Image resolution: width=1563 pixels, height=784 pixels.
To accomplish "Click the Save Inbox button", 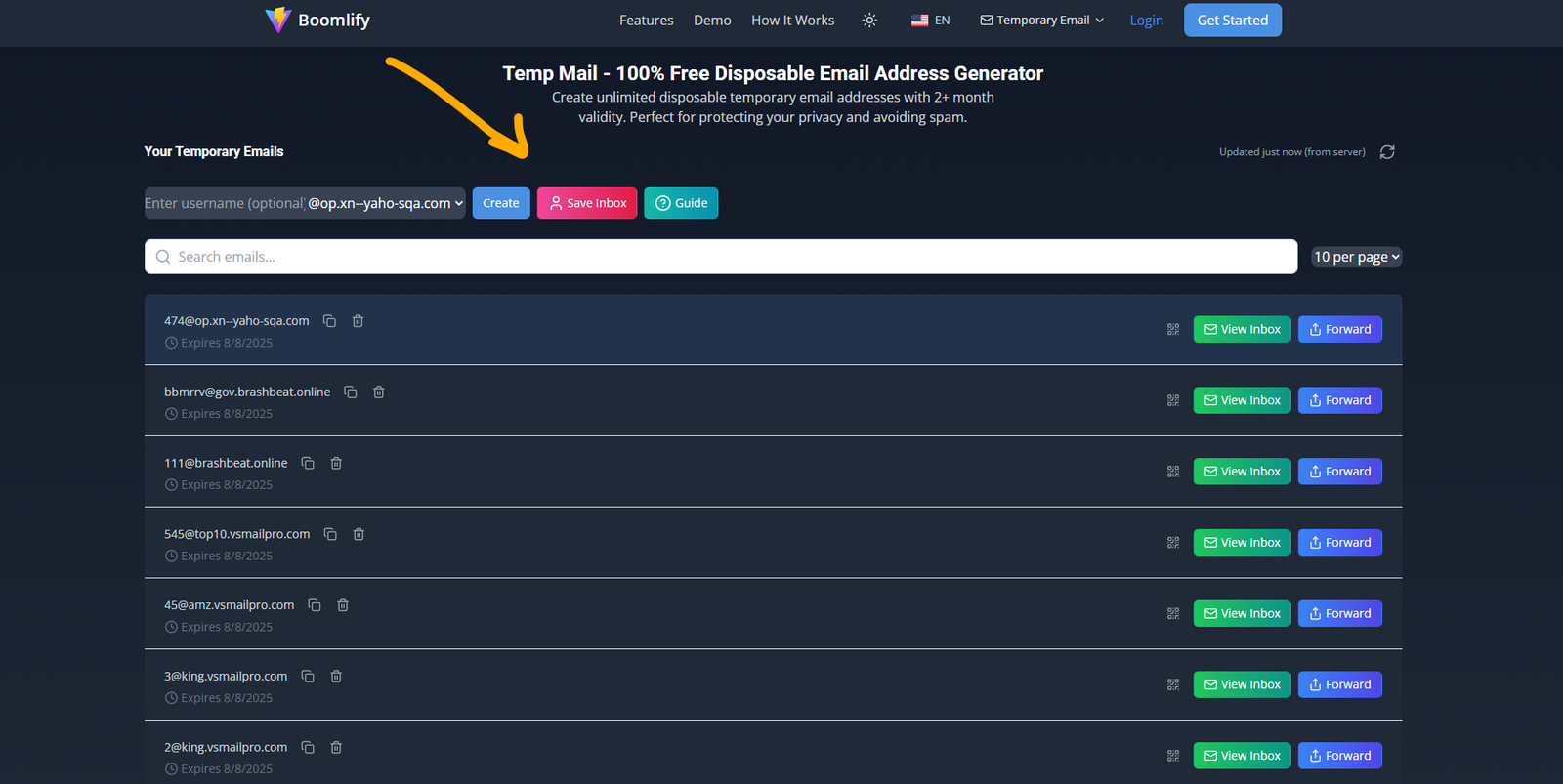I will click(587, 203).
